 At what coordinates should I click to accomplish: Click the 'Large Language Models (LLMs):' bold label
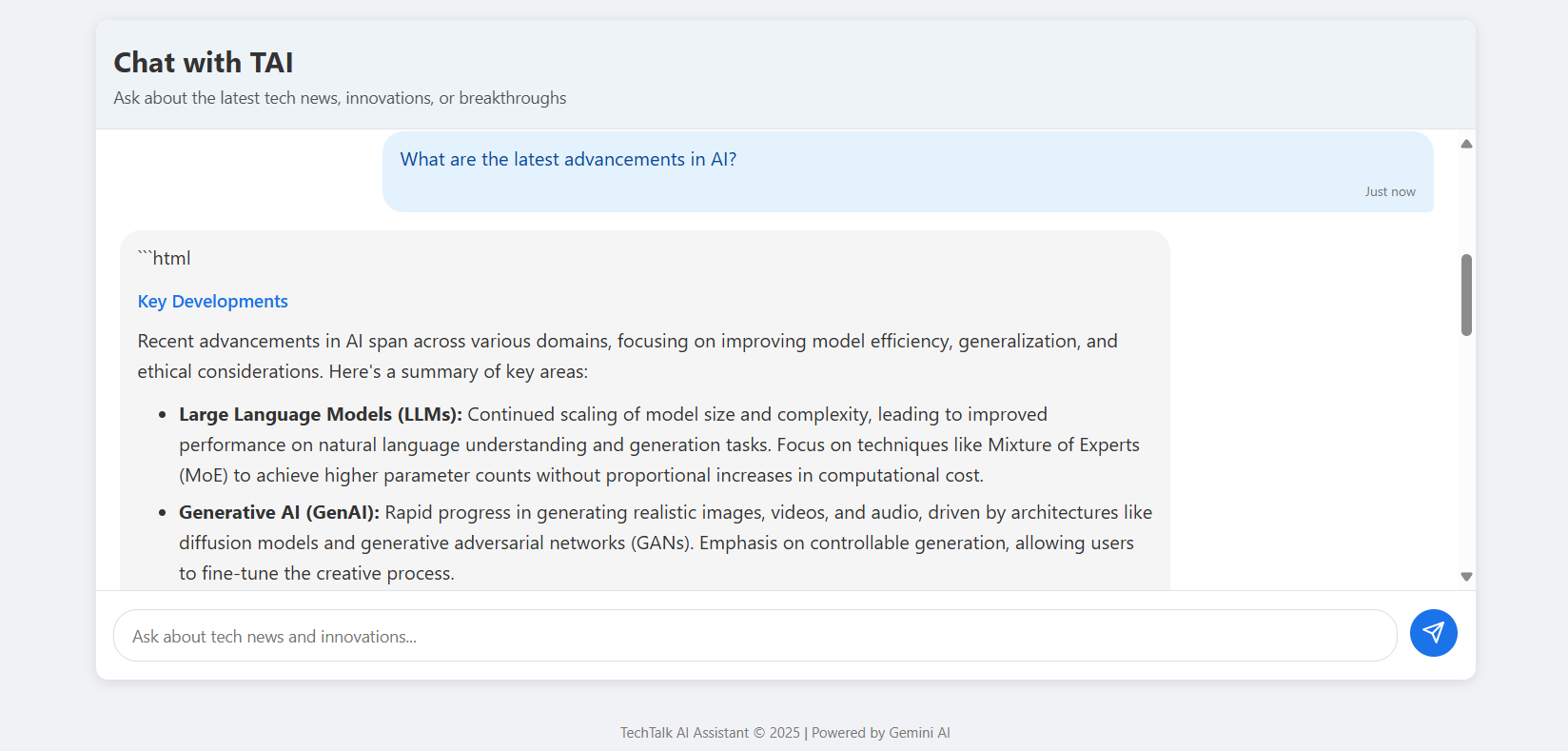[x=321, y=414]
